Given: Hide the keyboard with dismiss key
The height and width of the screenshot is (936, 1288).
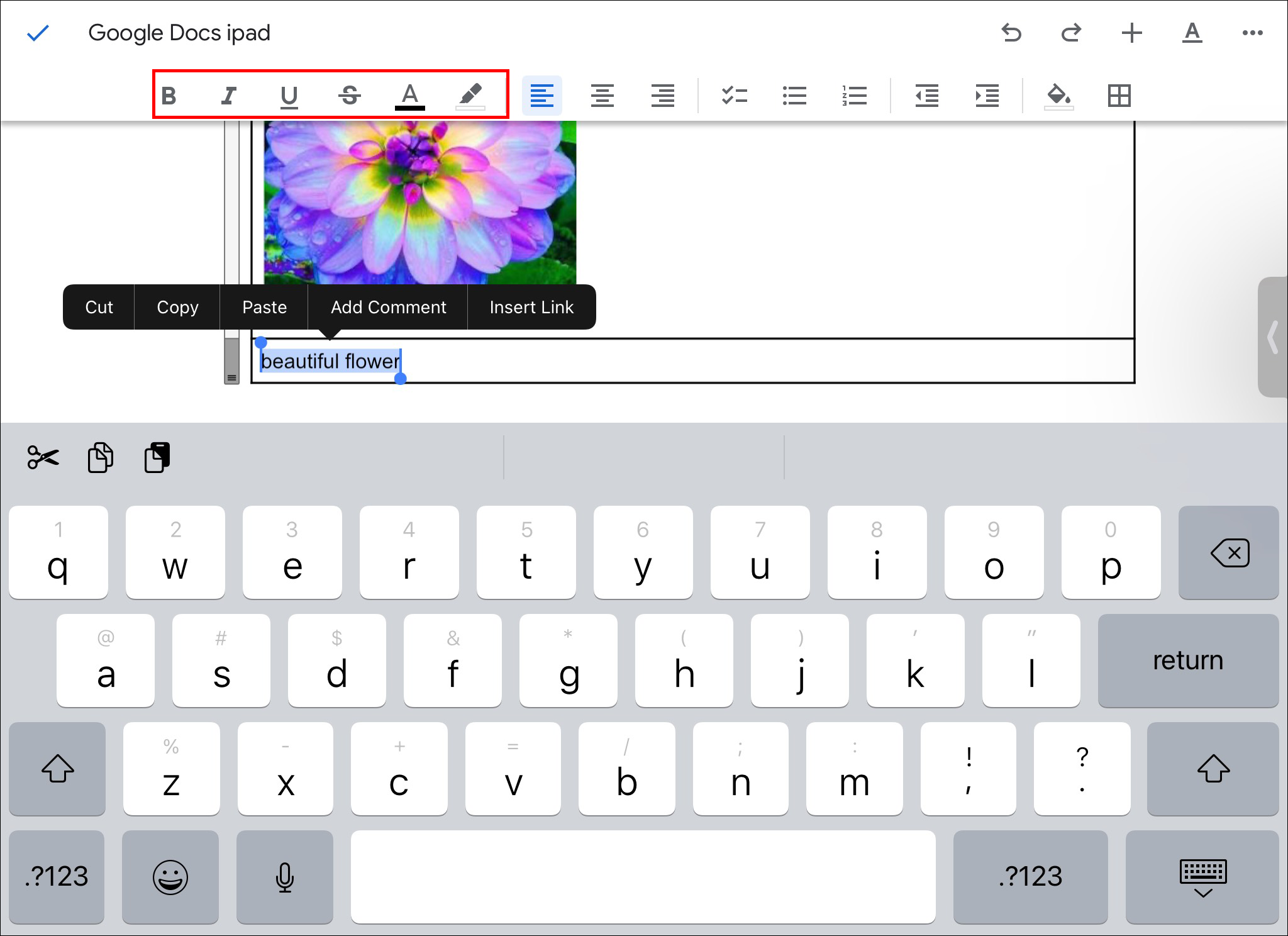Looking at the screenshot, I should point(1202,877).
